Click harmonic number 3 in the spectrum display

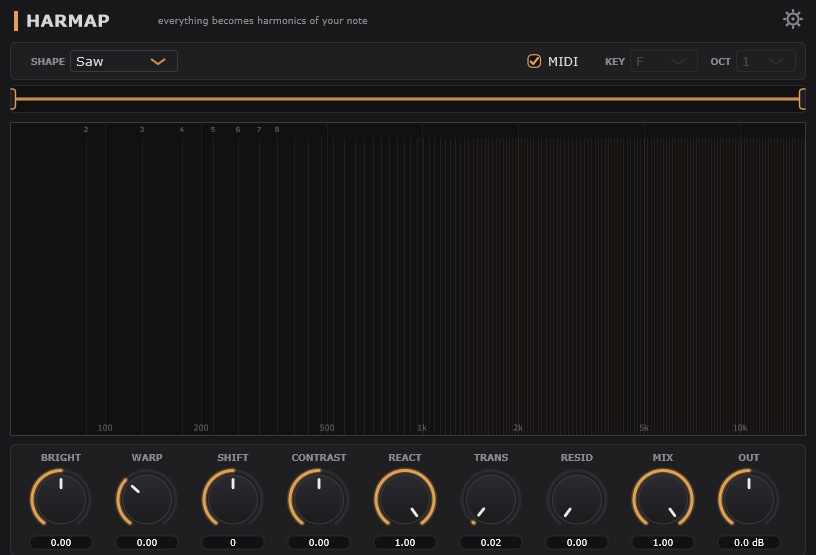(x=142, y=129)
